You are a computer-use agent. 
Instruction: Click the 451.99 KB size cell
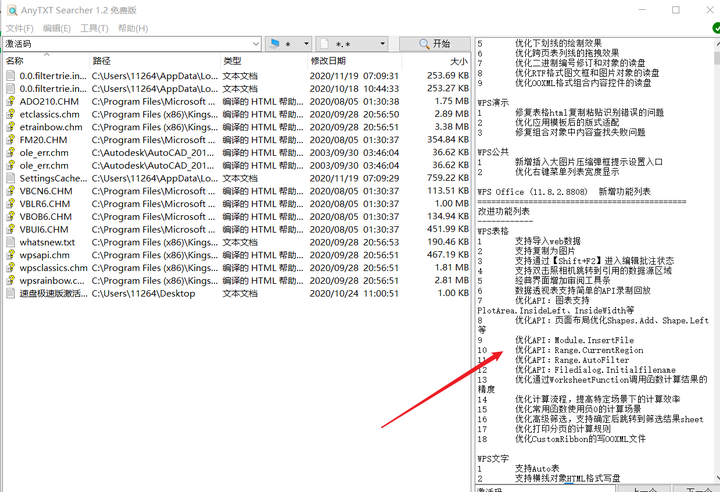448,229
